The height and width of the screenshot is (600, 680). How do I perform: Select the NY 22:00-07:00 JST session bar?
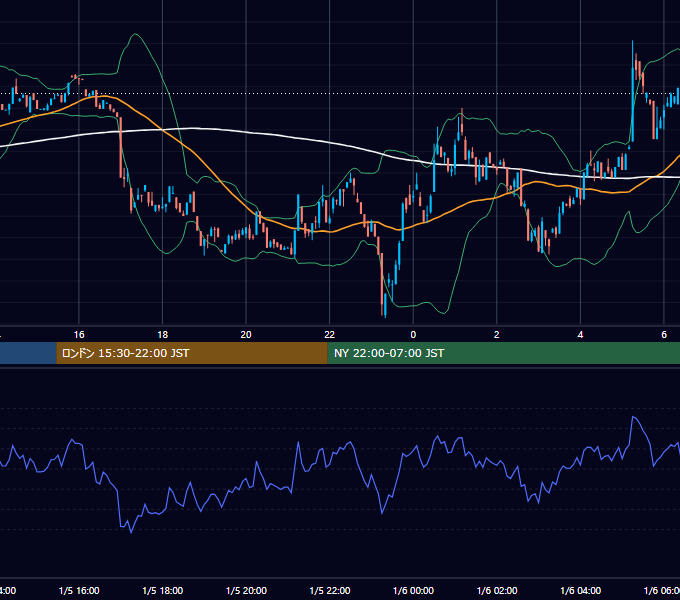click(503, 353)
